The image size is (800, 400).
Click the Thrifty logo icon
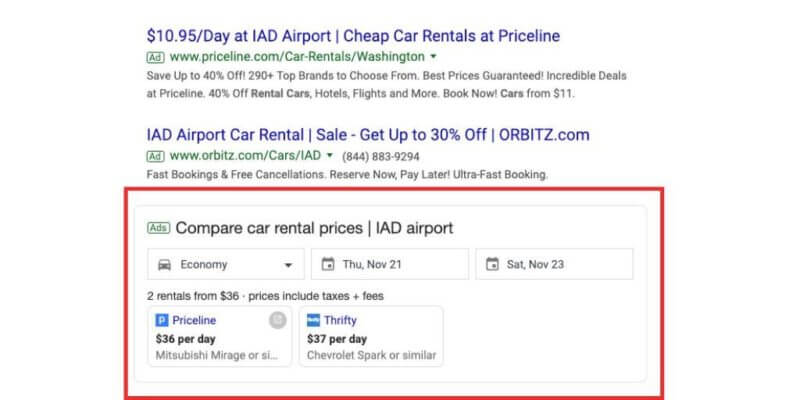point(313,321)
